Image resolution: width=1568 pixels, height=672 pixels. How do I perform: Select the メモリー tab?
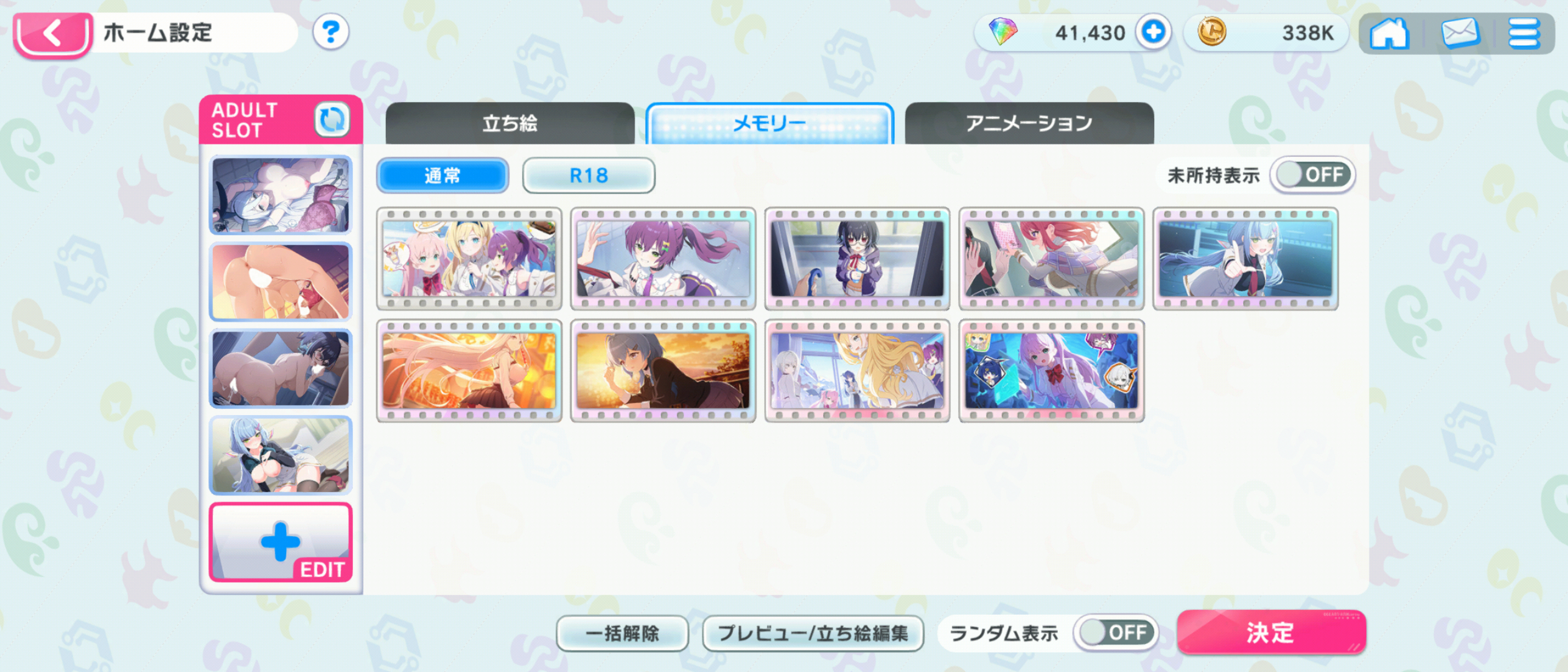770,123
